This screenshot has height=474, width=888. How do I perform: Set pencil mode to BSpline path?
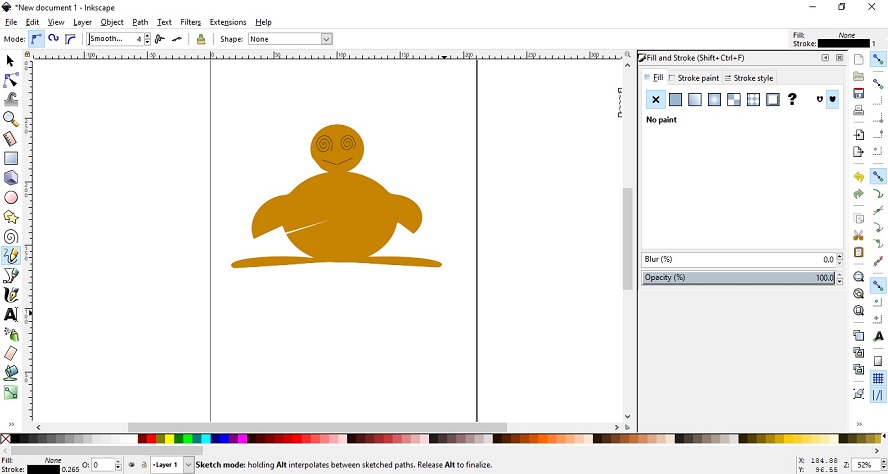click(70, 39)
